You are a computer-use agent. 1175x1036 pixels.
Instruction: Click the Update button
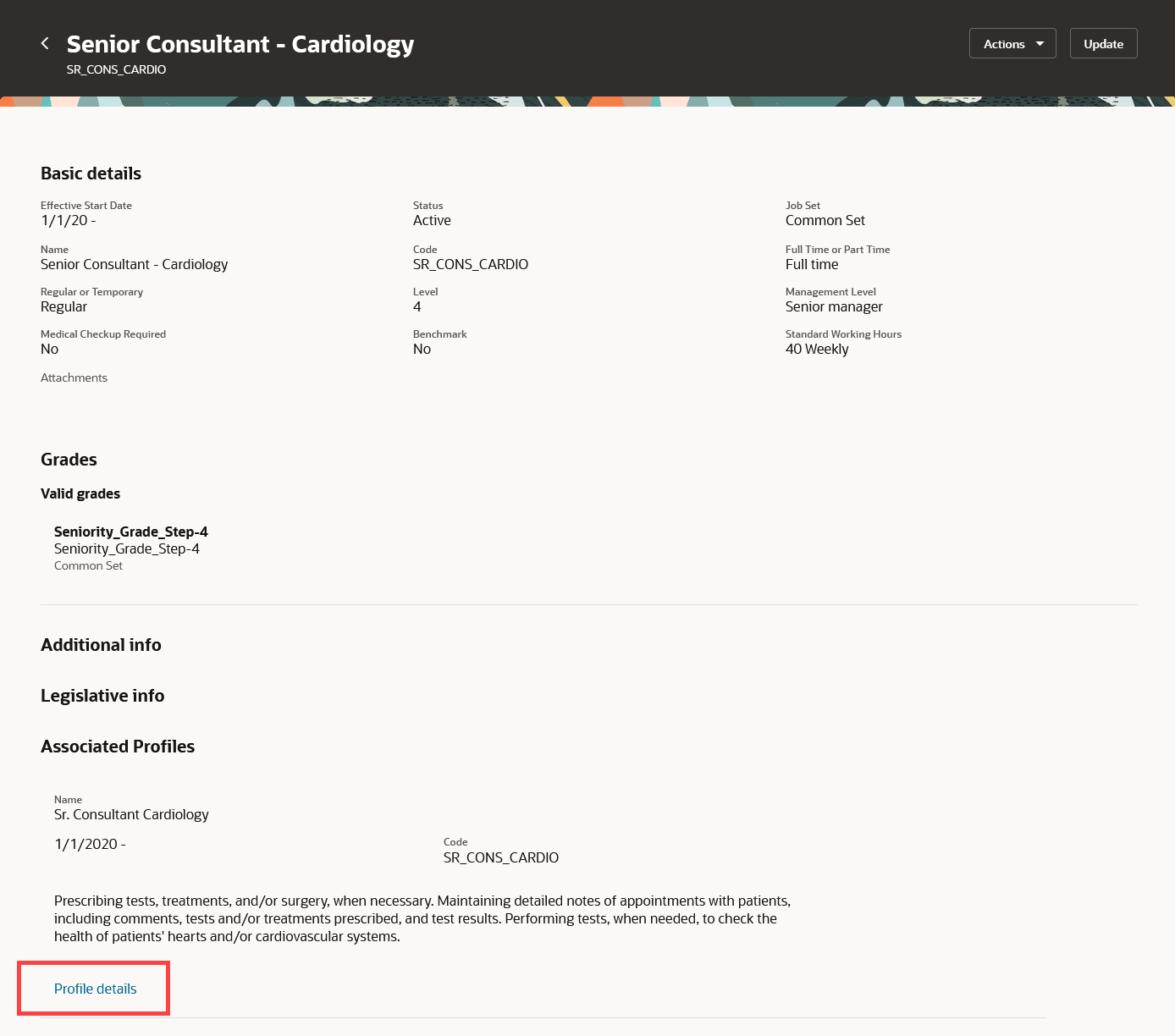[x=1104, y=44]
